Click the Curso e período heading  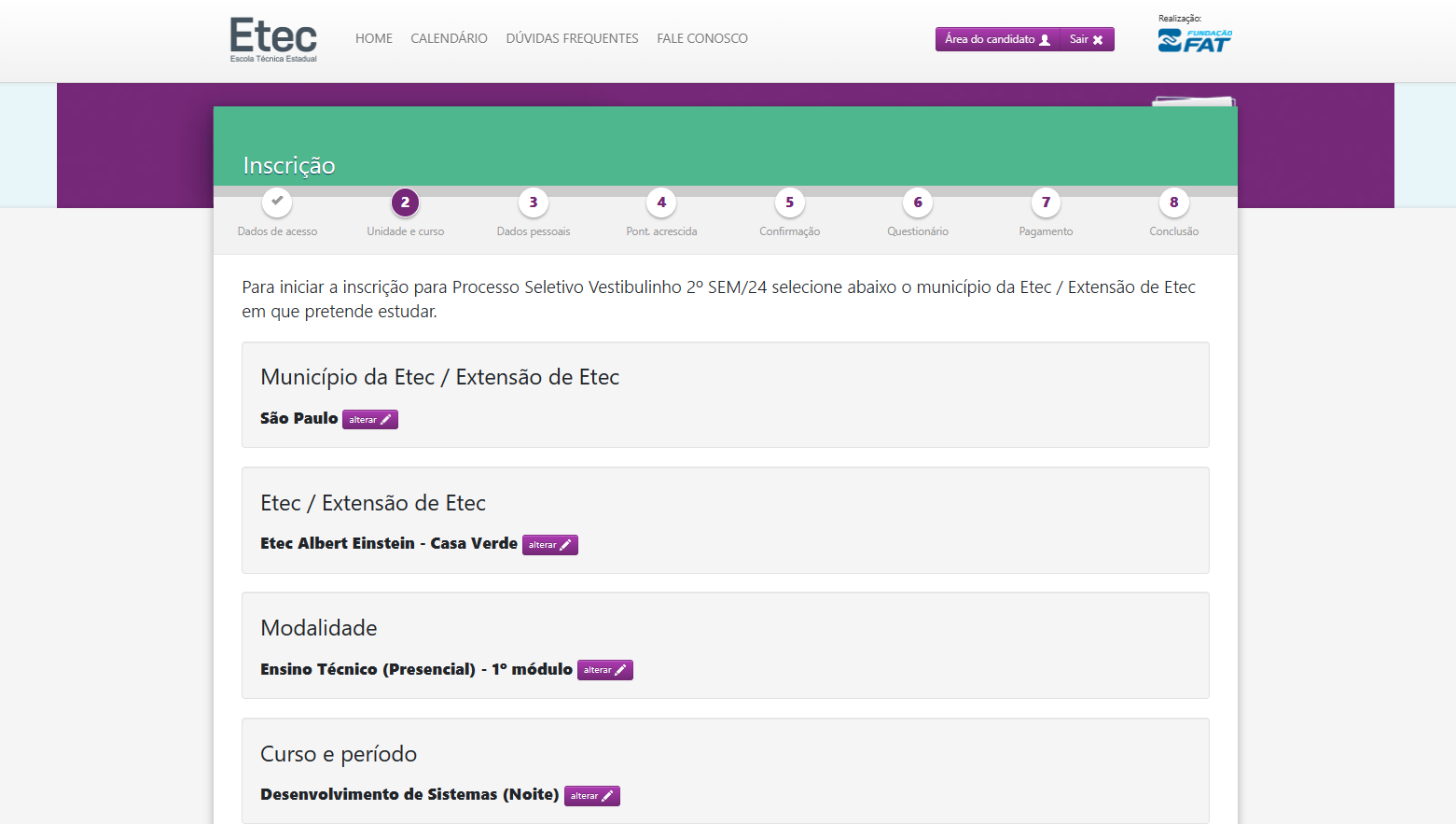pyautogui.click(x=339, y=754)
